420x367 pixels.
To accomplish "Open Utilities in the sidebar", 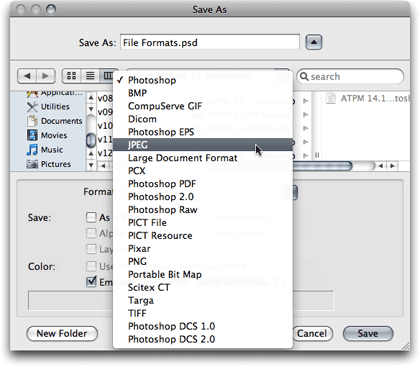I will pos(48,107).
